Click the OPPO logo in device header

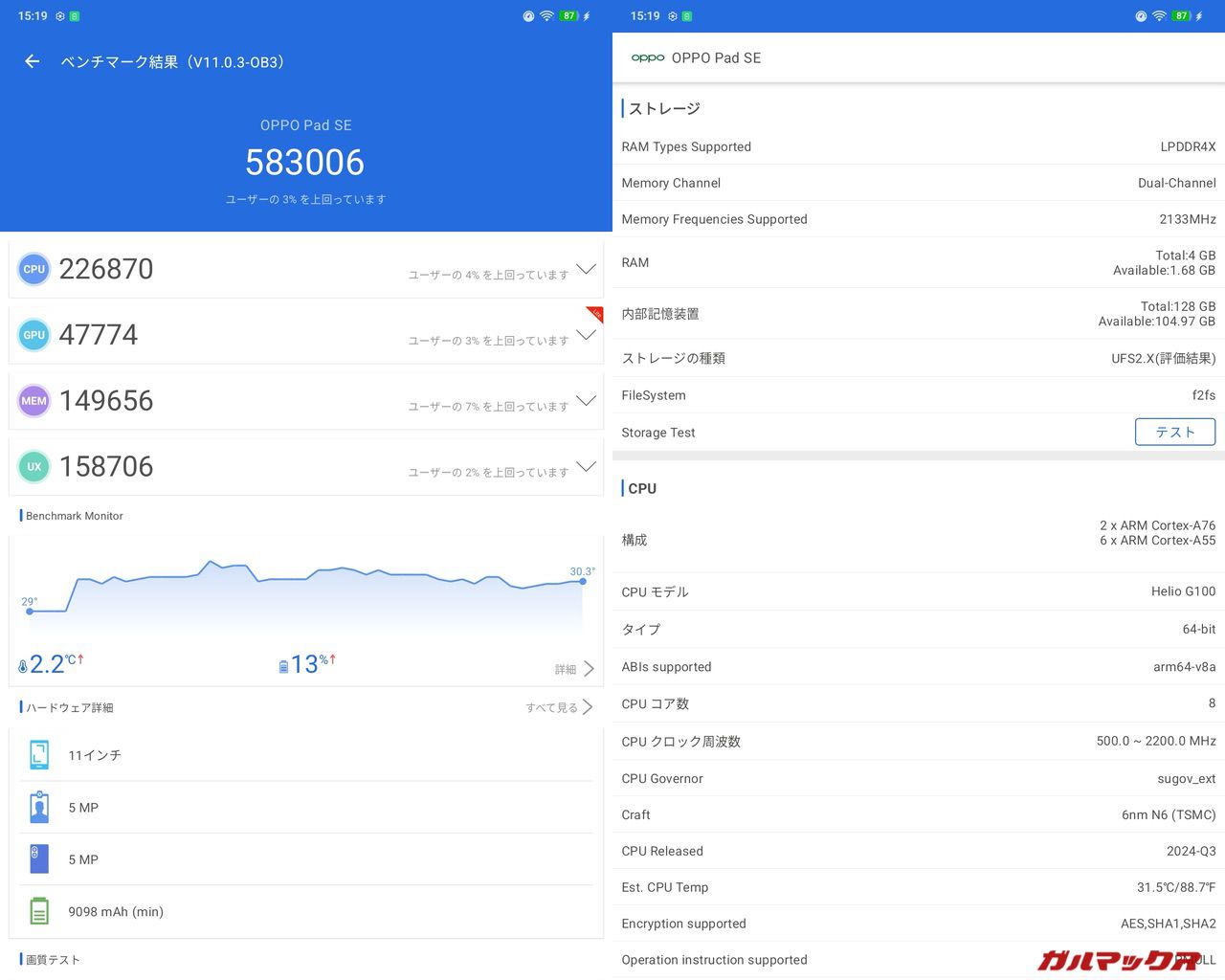coord(648,58)
